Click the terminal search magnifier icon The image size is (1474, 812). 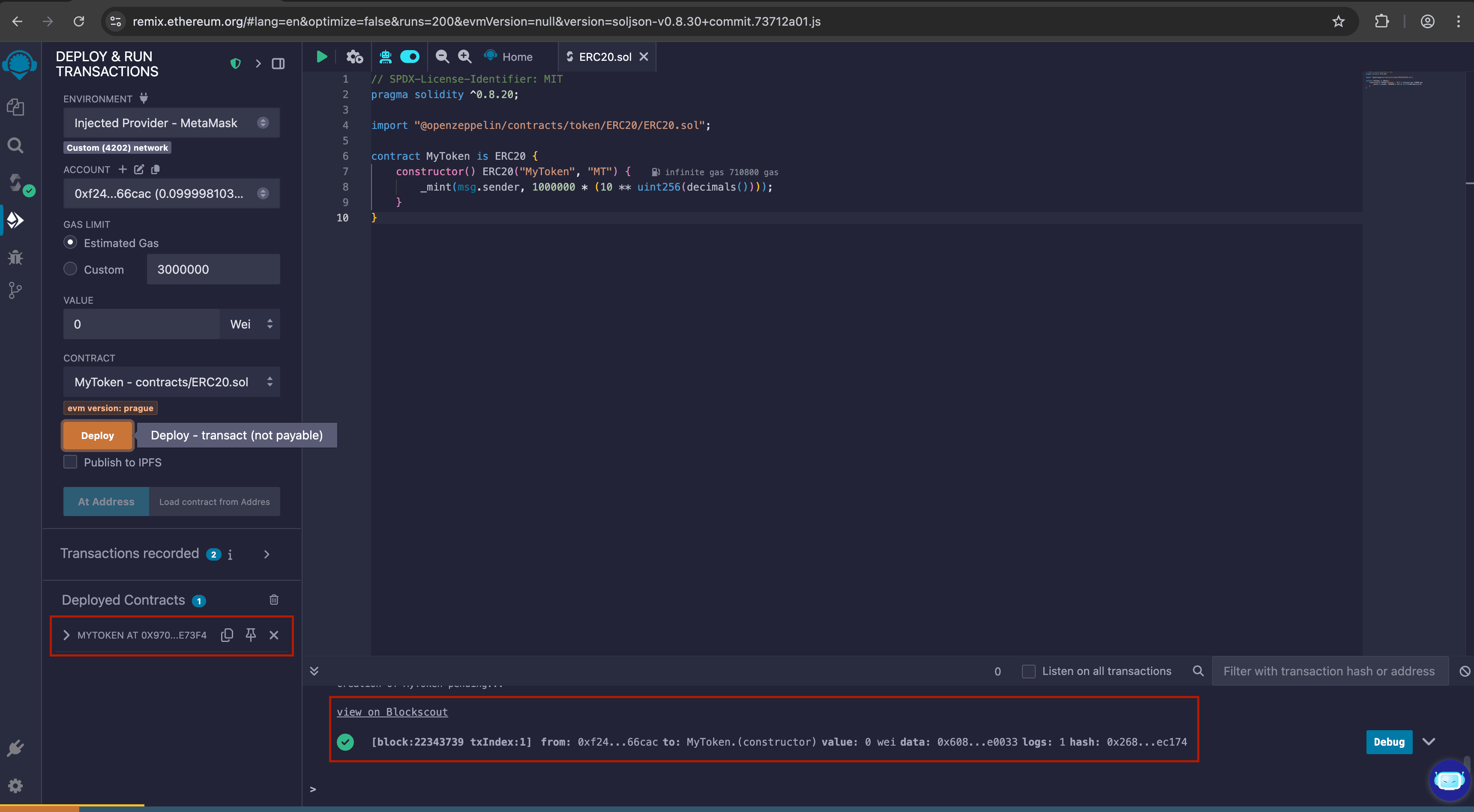click(1198, 671)
